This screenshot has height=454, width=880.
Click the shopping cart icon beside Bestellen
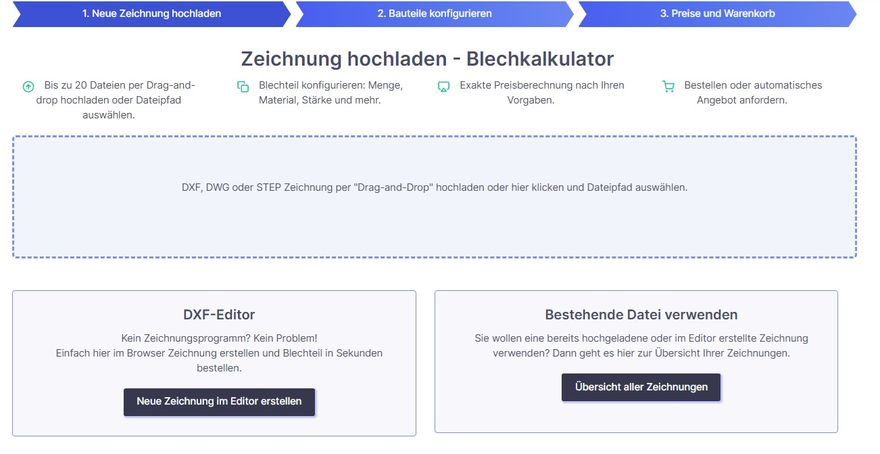click(668, 86)
